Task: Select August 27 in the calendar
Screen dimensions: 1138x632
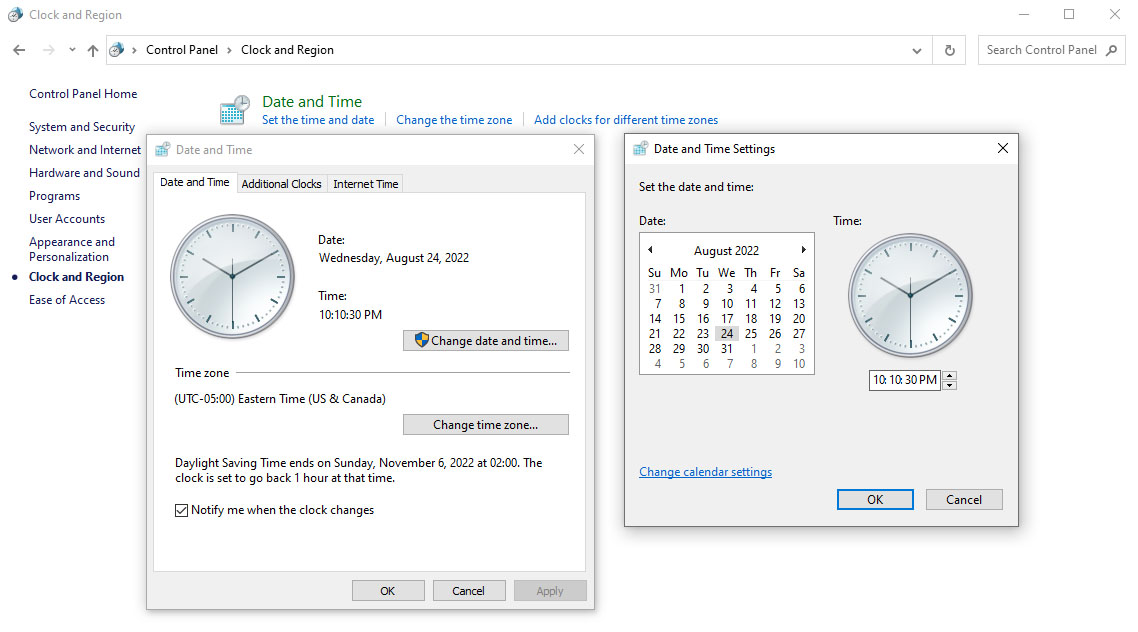Action: point(799,334)
